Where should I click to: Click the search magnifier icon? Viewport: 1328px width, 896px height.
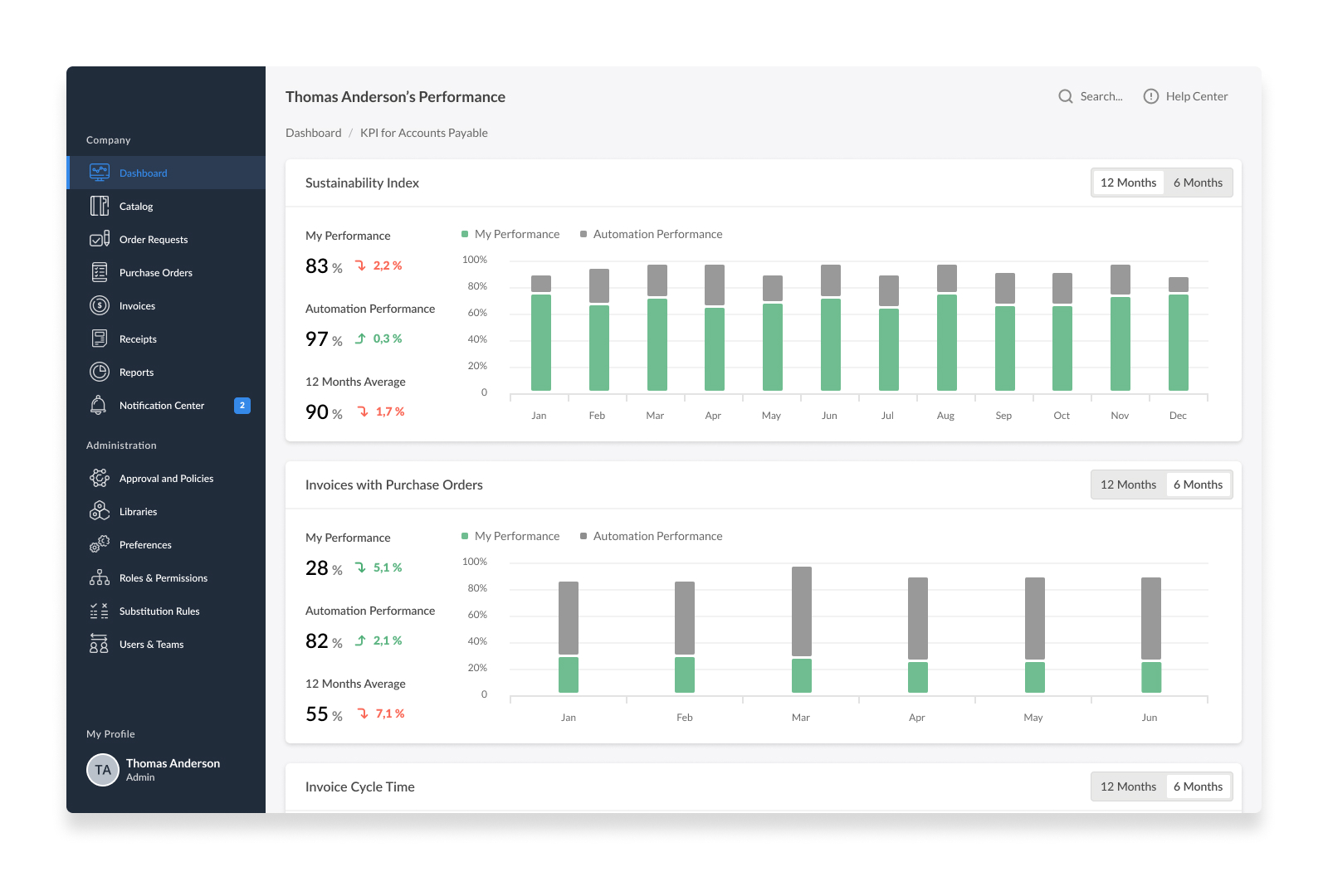point(1066,96)
